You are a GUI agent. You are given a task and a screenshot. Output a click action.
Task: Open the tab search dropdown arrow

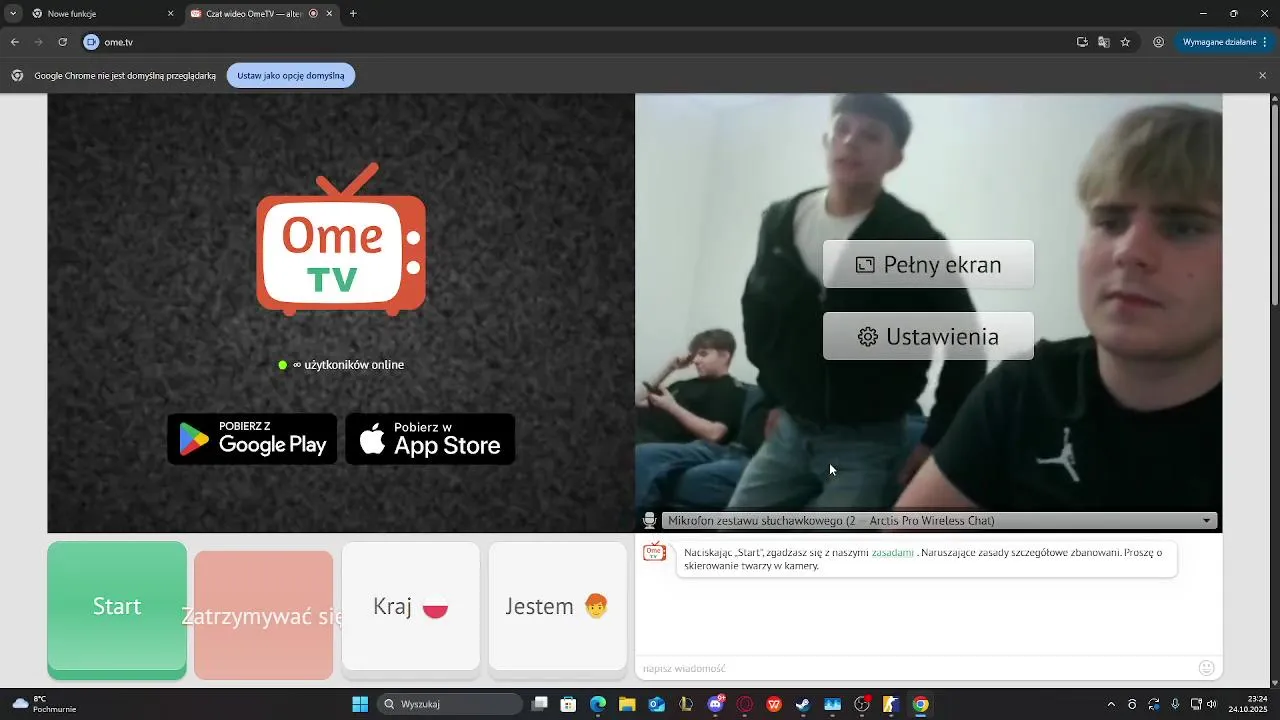pos(13,14)
